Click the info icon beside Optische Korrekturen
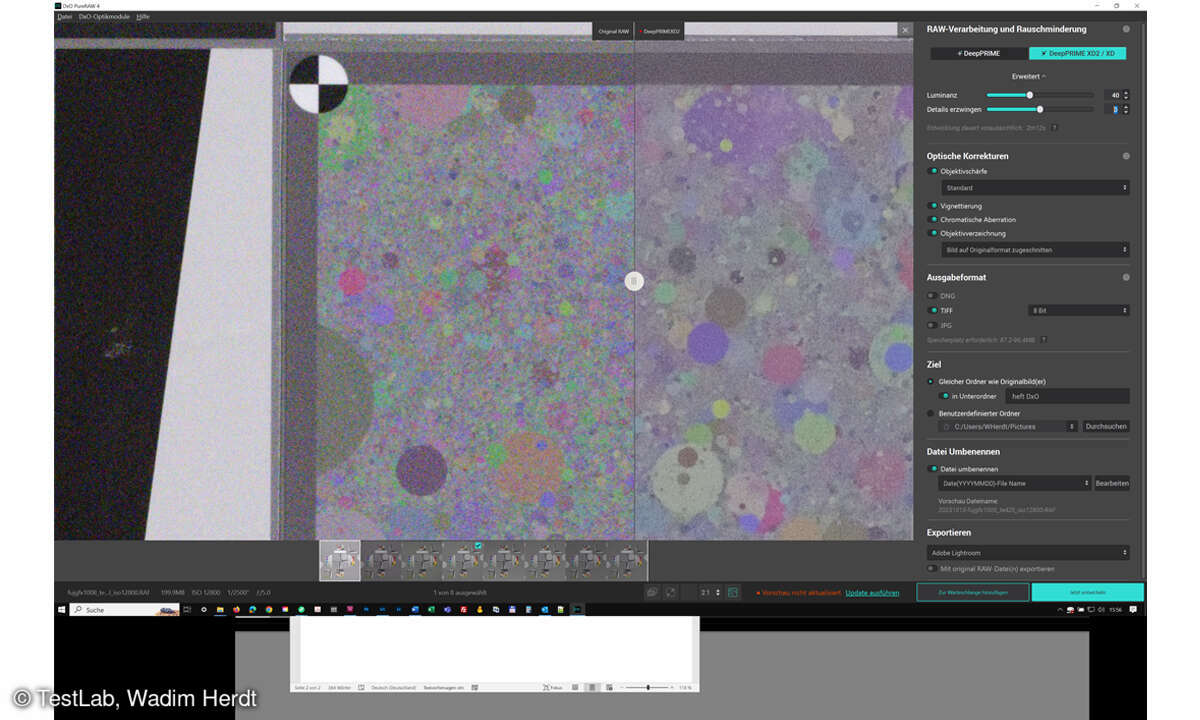 pyautogui.click(x=1126, y=156)
